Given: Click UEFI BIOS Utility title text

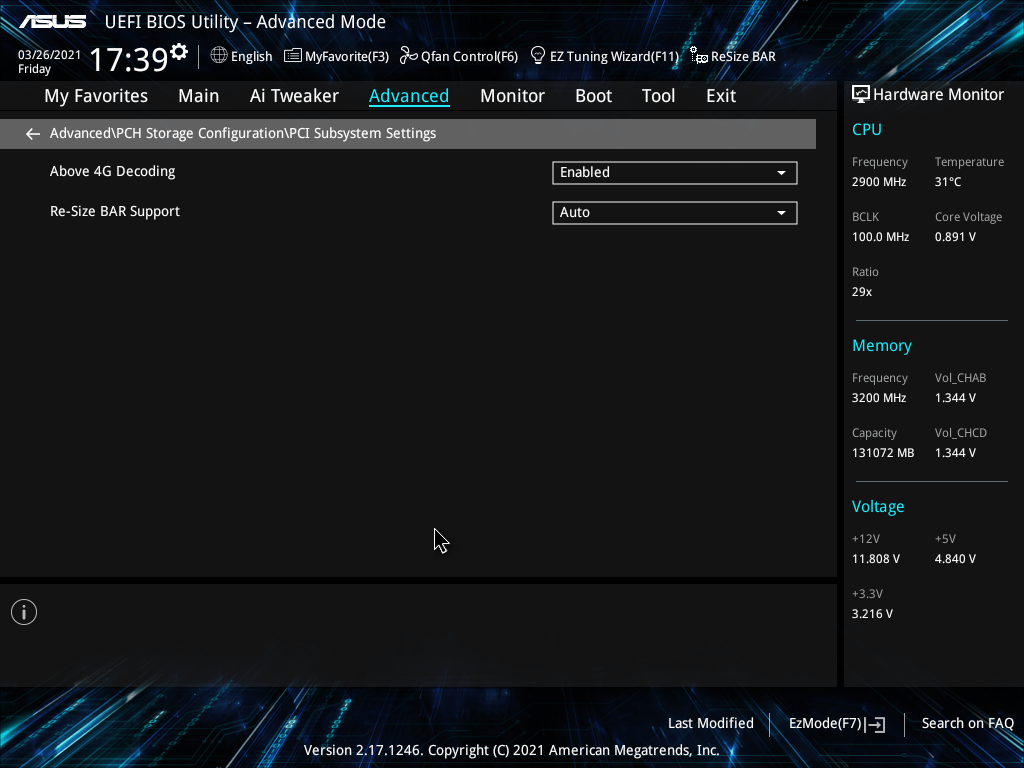Looking at the screenshot, I should point(245,22).
